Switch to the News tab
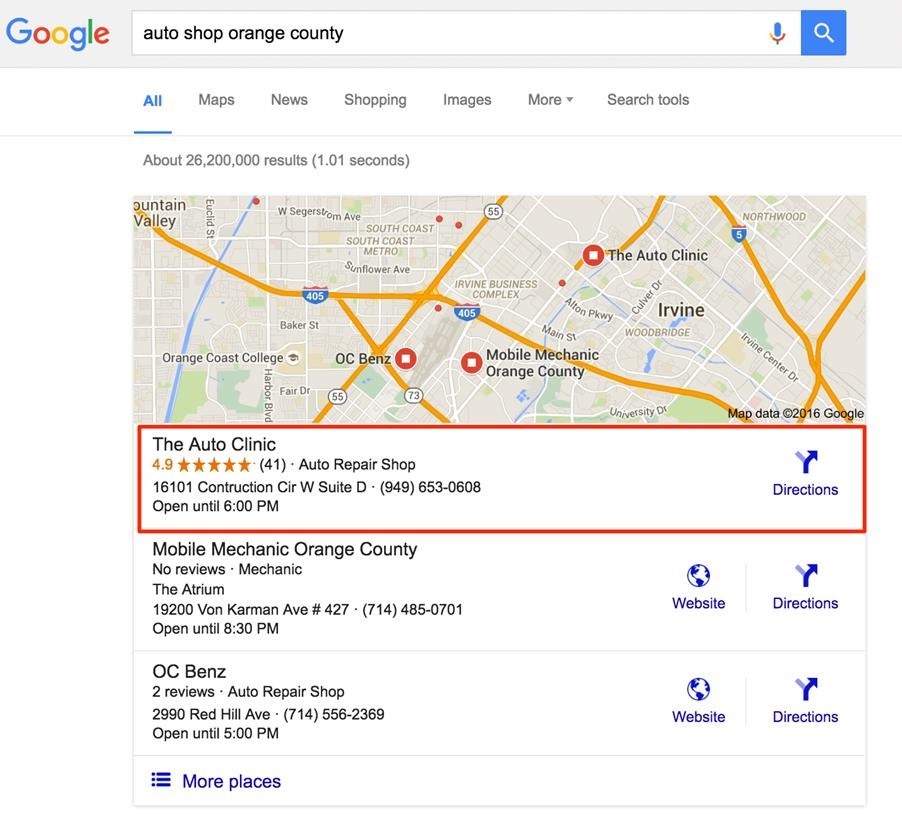The width and height of the screenshot is (902, 823). pos(289,100)
